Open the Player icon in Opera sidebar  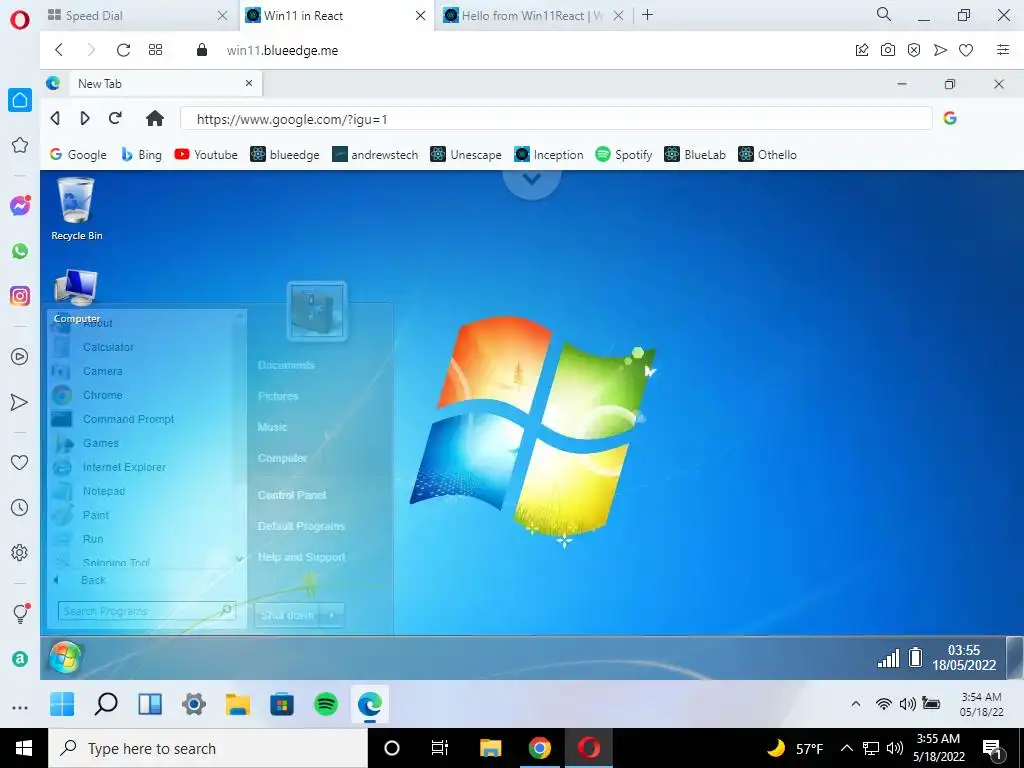point(20,357)
